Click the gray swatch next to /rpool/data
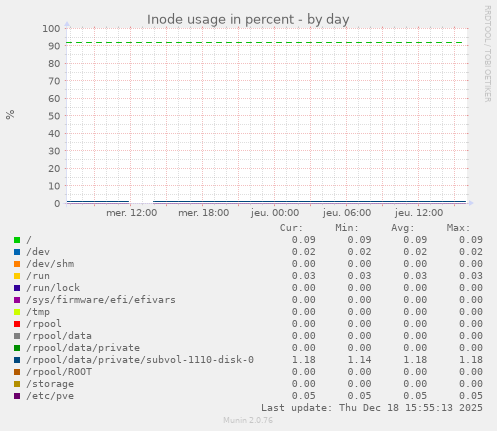 tap(17, 336)
